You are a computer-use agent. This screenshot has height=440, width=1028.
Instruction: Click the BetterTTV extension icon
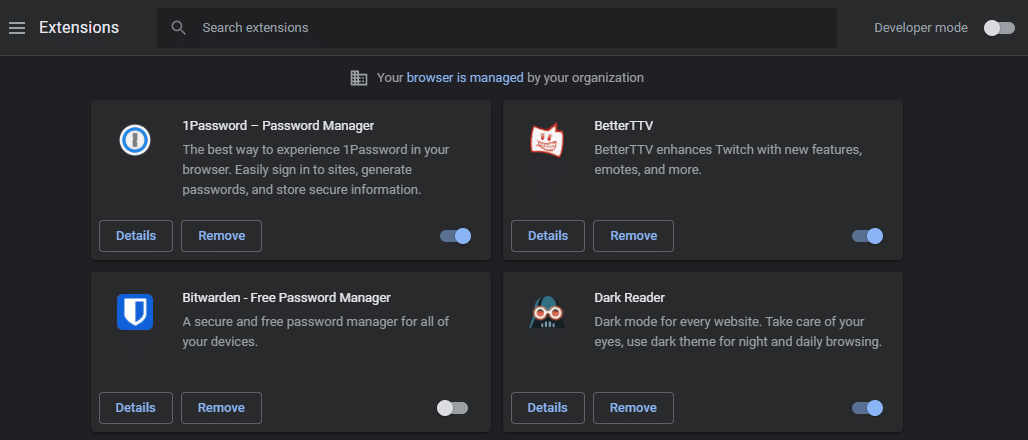(x=547, y=140)
